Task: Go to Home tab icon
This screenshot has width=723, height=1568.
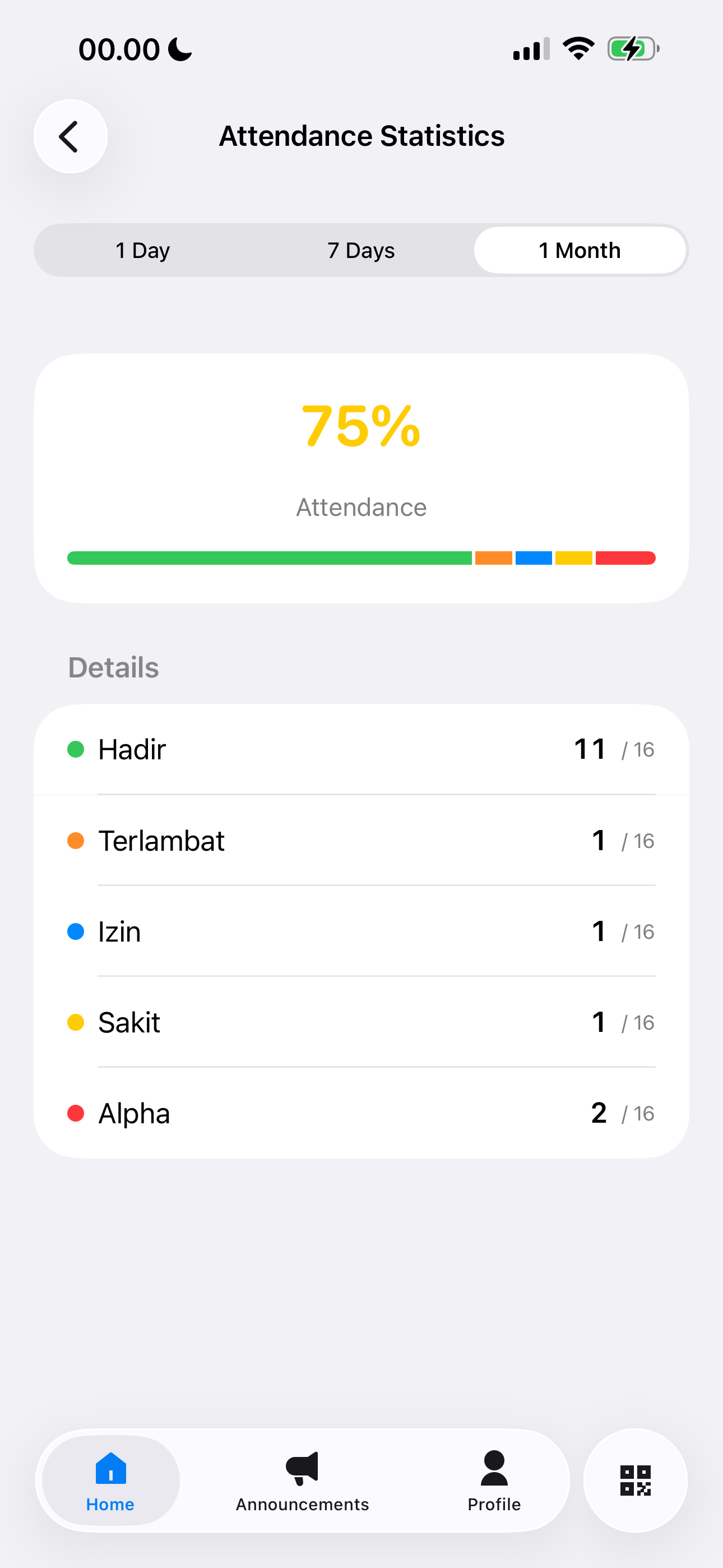Action: 111,1468
